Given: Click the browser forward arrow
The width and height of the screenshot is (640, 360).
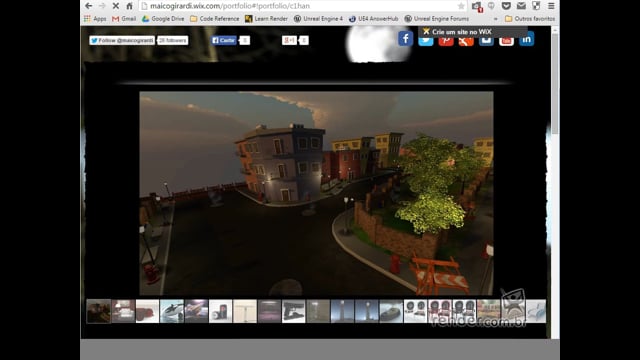Looking at the screenshot, I should pyautogui.click(x=102, y=6).
